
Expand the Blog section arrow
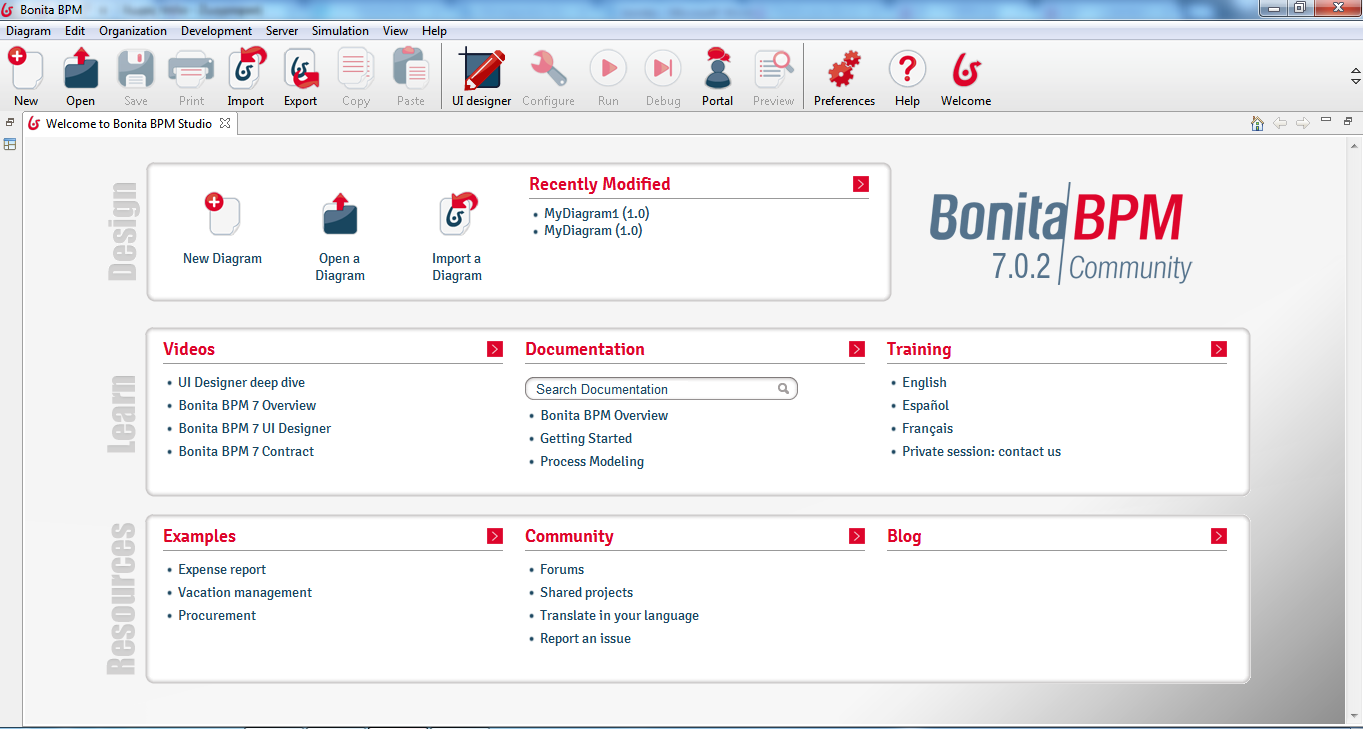click(1219, 536)
